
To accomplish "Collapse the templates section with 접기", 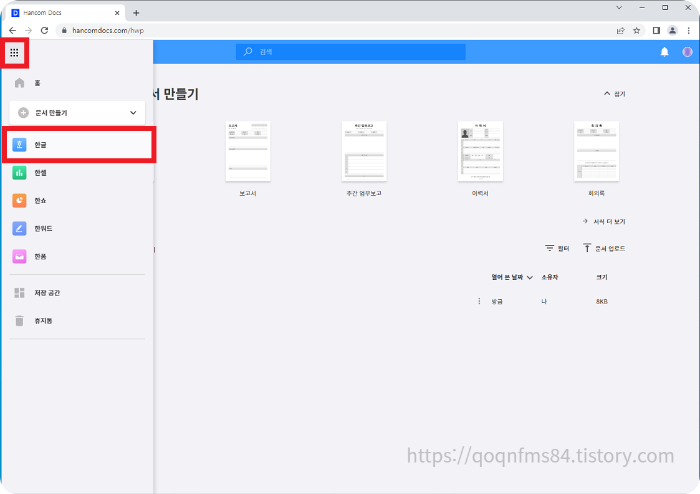I will [x=615, y=94].
